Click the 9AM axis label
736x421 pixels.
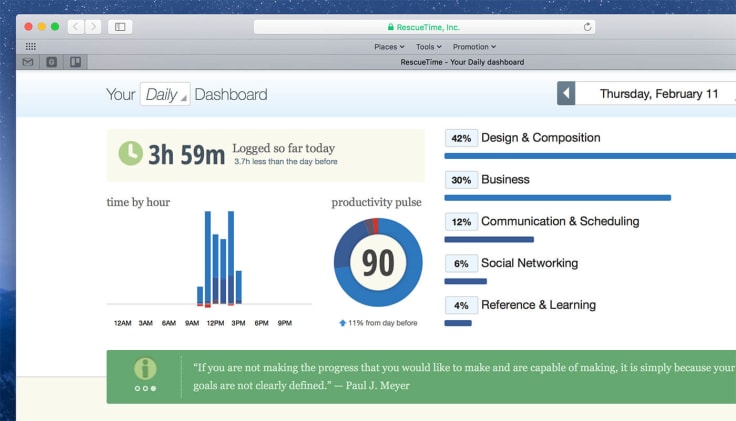point(192,323)
